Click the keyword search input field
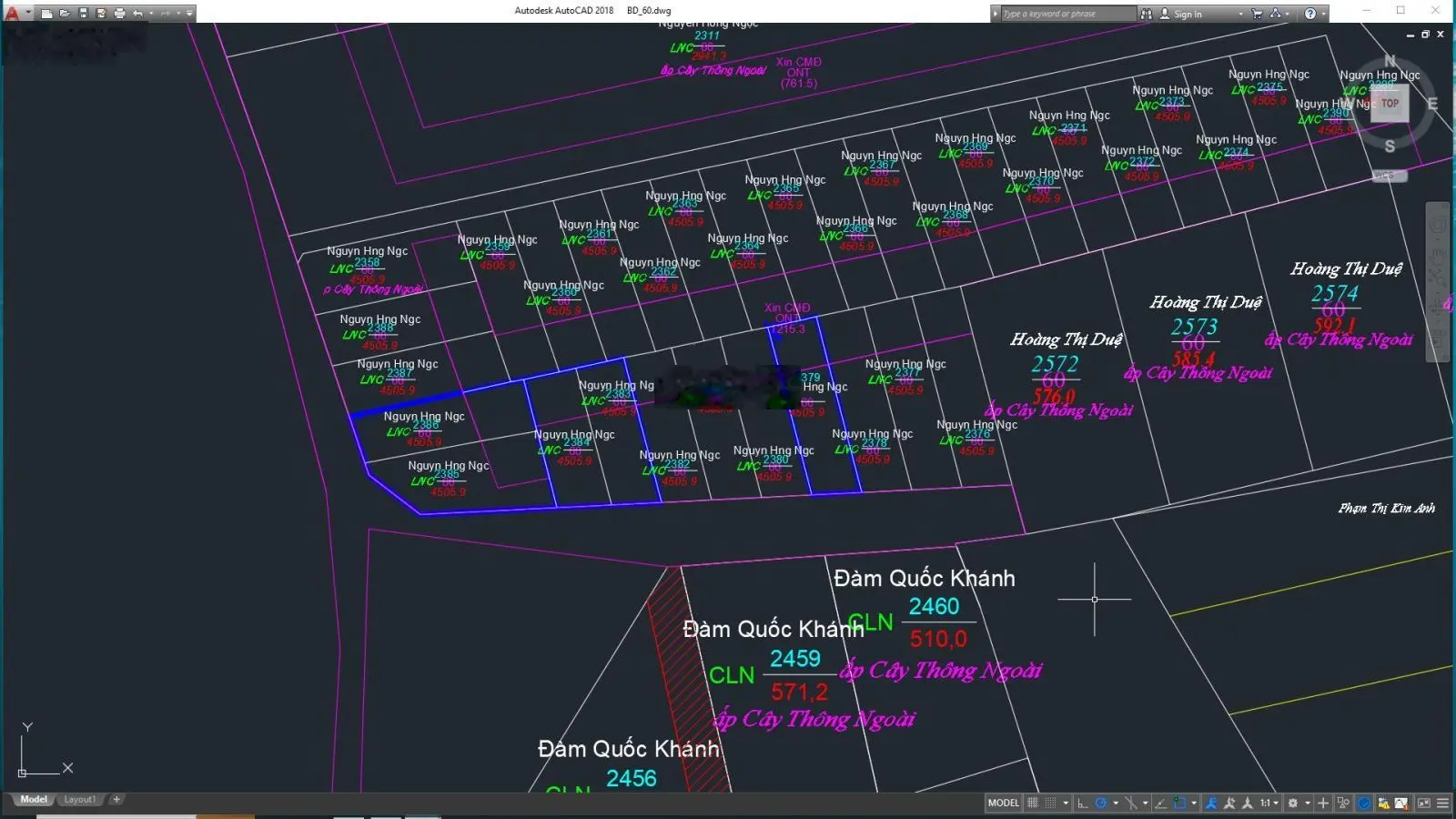Image resolution: width=1456 pixels, height=819 pixels. pos(1067,14)
